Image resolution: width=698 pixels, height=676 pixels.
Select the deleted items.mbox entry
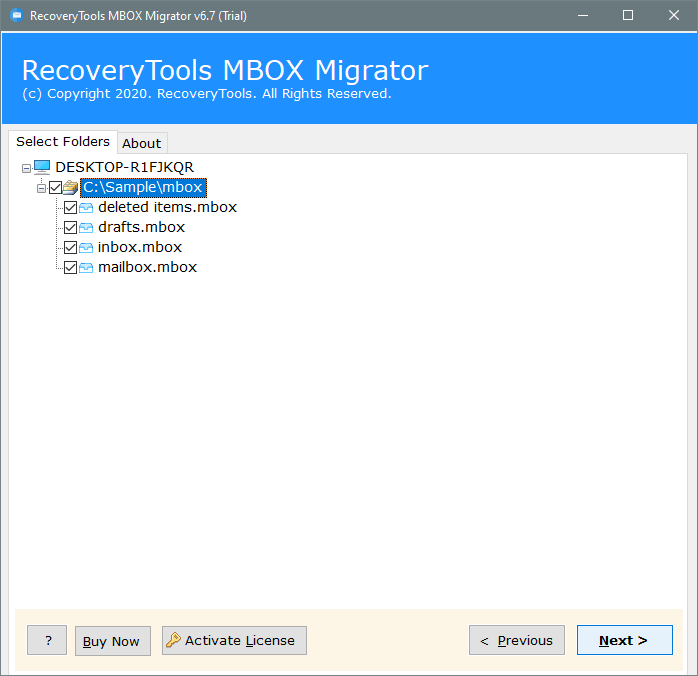(x=167, y=207)
